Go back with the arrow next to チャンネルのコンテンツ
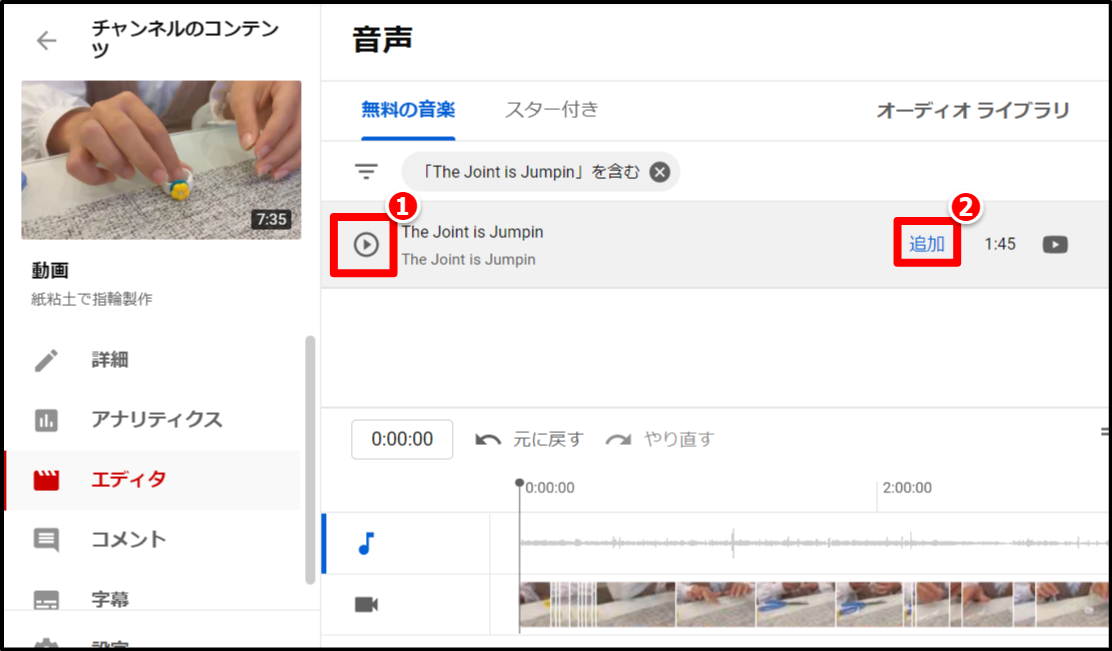 click(x=46, y=40)
